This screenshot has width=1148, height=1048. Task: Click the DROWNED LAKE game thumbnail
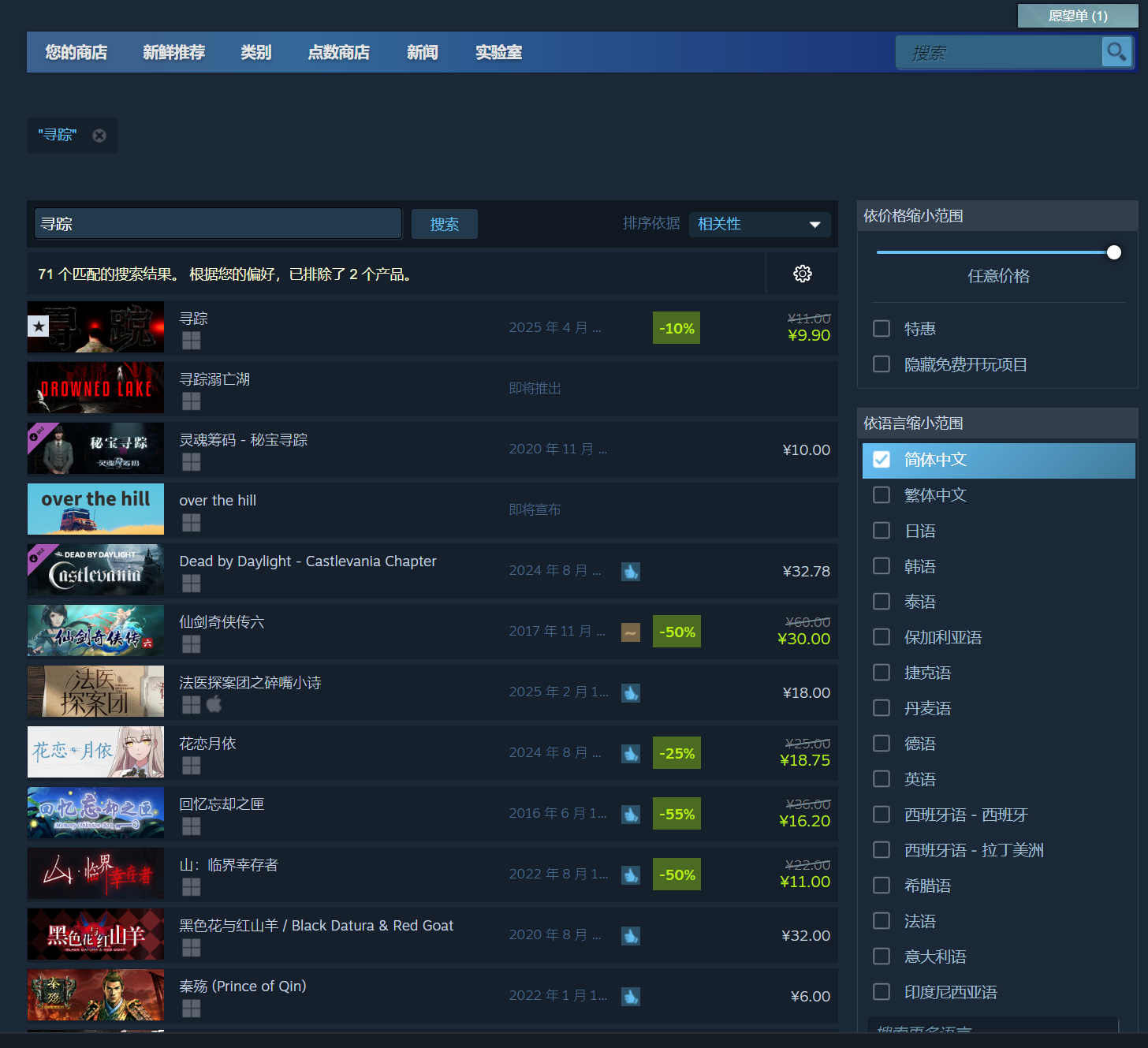tap(95, 387)
